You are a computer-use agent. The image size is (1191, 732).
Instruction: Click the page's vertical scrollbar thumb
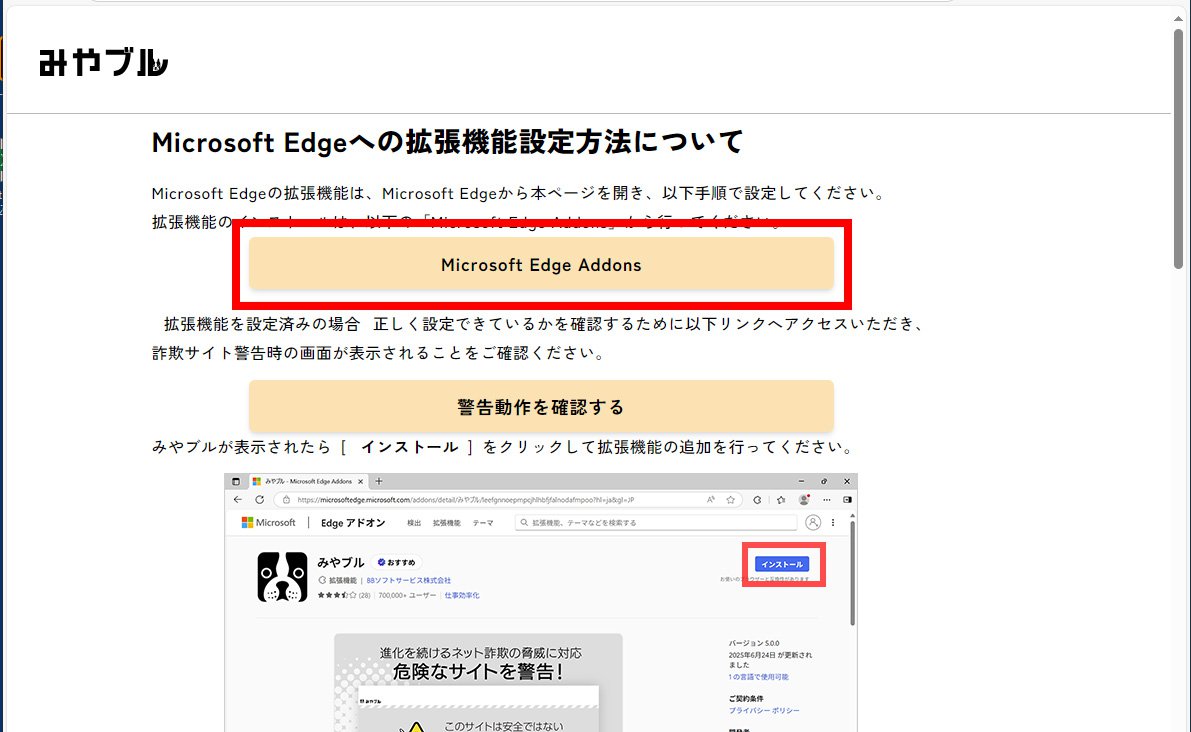1178,148
